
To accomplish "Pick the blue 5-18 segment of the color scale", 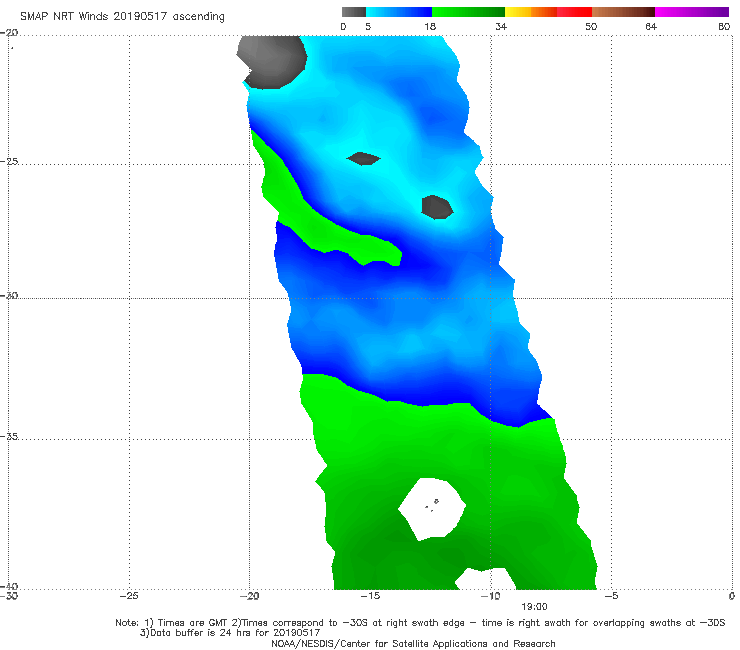I will pyautogui.click(x=399, y=12).
